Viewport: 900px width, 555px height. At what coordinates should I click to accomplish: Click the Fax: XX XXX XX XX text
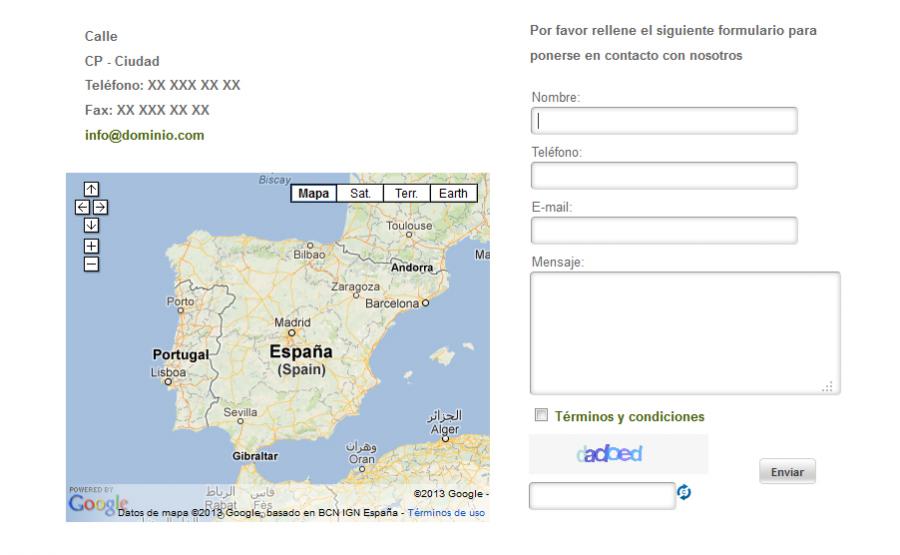point(147,110)
